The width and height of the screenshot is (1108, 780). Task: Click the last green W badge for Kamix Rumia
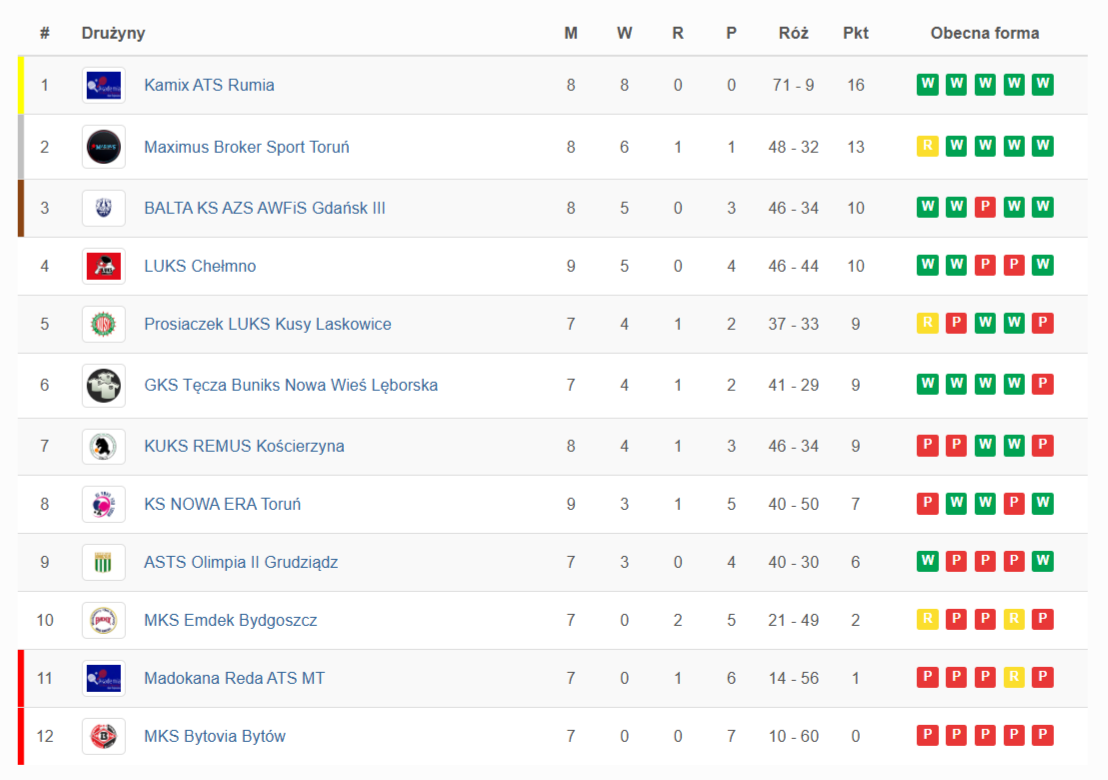1043,85
